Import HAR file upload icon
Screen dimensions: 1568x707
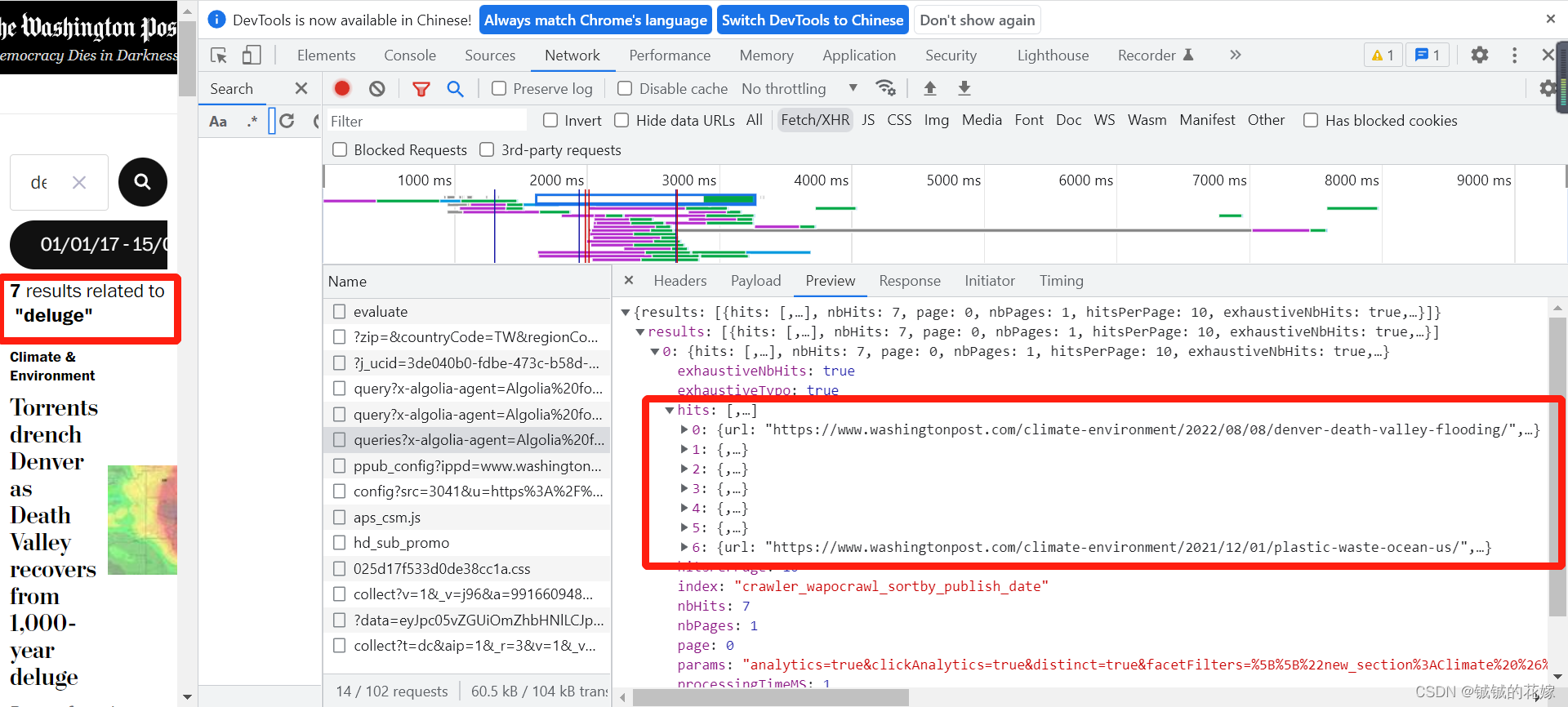click(x=929, y=88)
